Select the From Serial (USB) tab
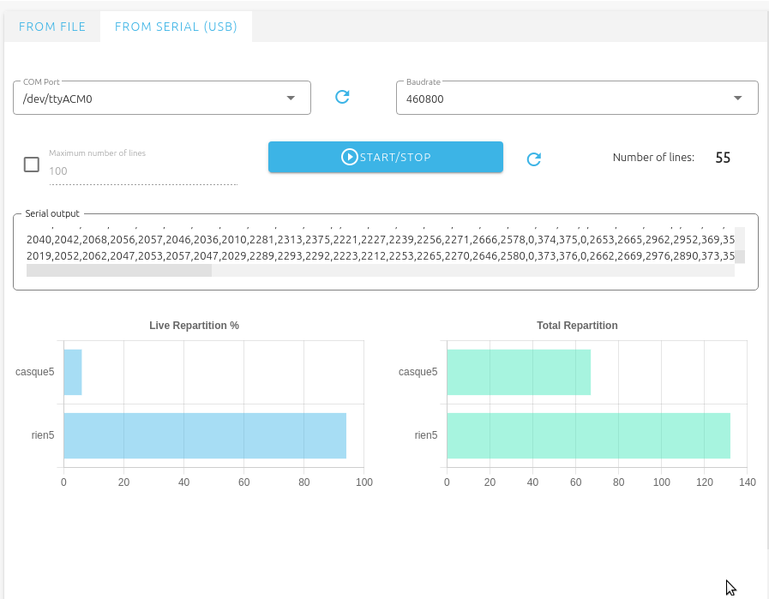Image resolution: width=769 pixels, height=599 pixels. 176,27
